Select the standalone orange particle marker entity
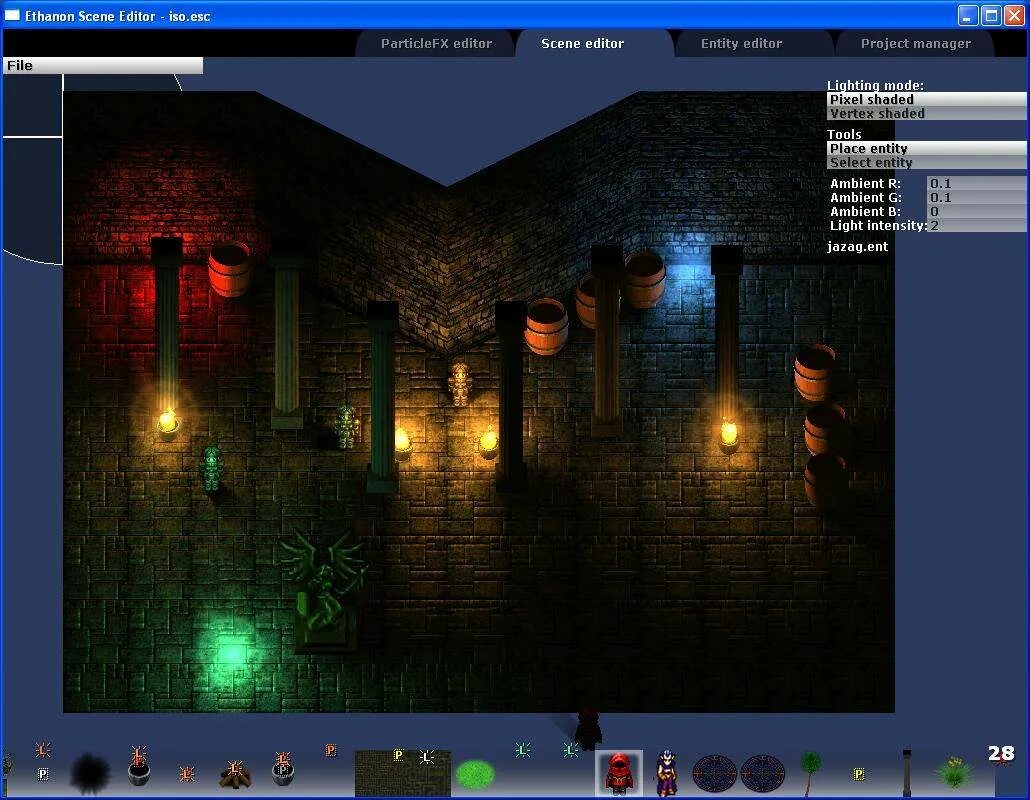1030x800 pixels. [331, 750]
